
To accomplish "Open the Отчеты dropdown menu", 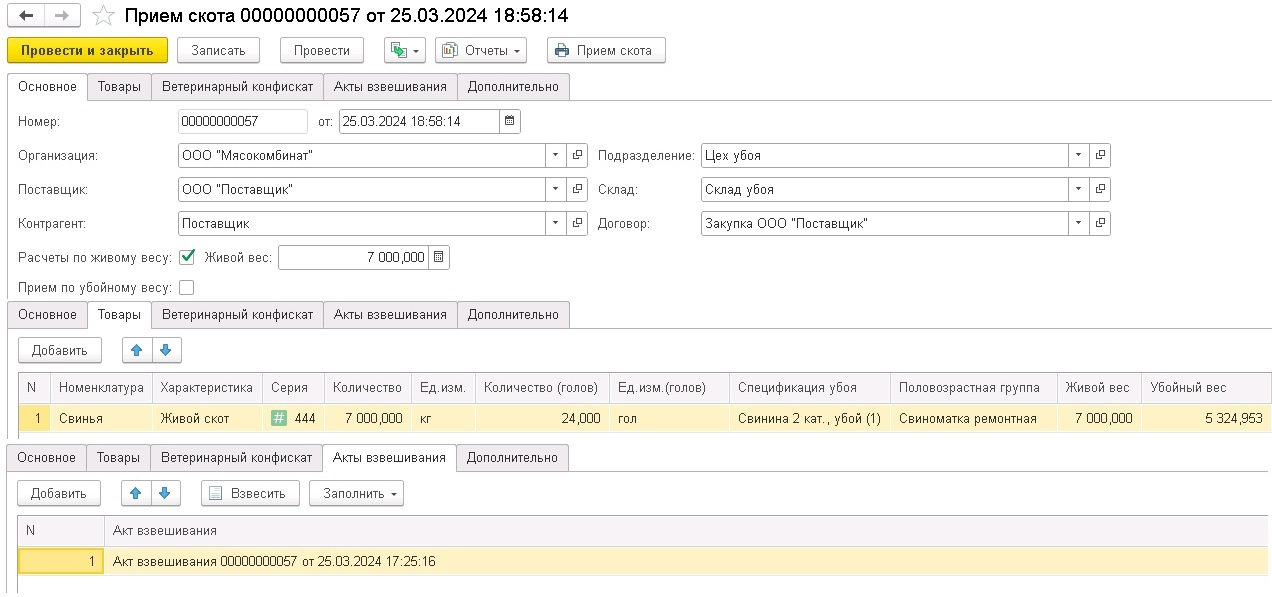I will 481,50.
